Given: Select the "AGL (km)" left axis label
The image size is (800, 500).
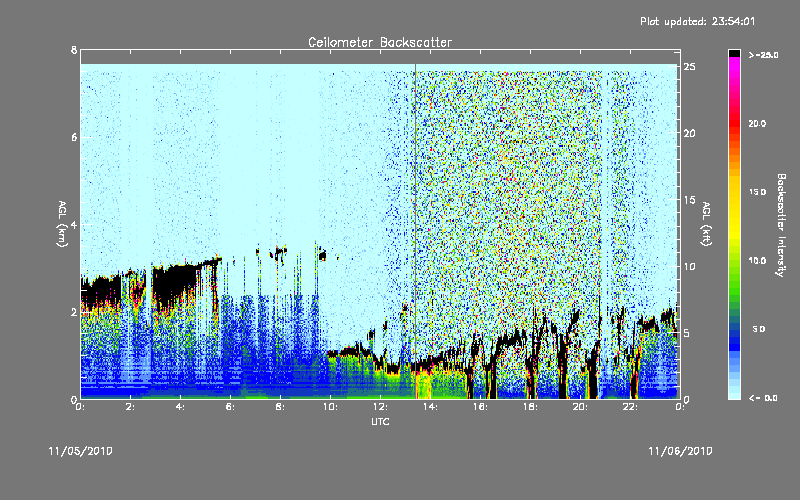Looking at the screenshot, I should (x=62, y=224).
